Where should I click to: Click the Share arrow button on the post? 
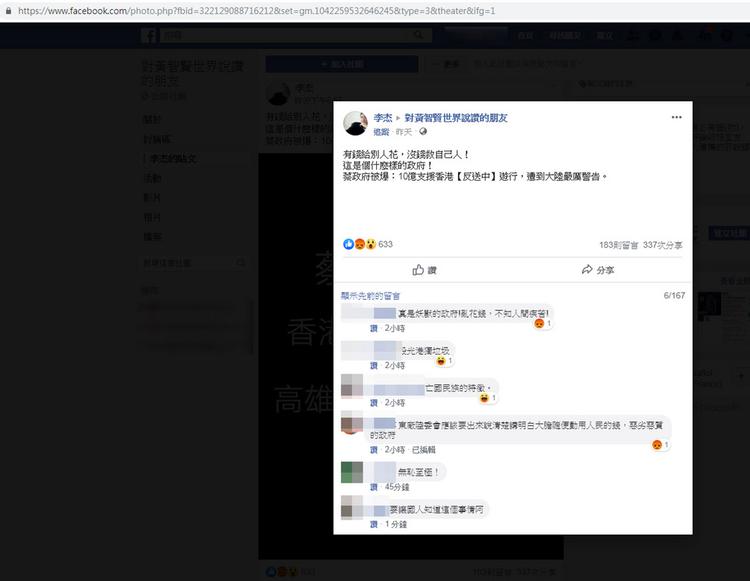[598, 270]
